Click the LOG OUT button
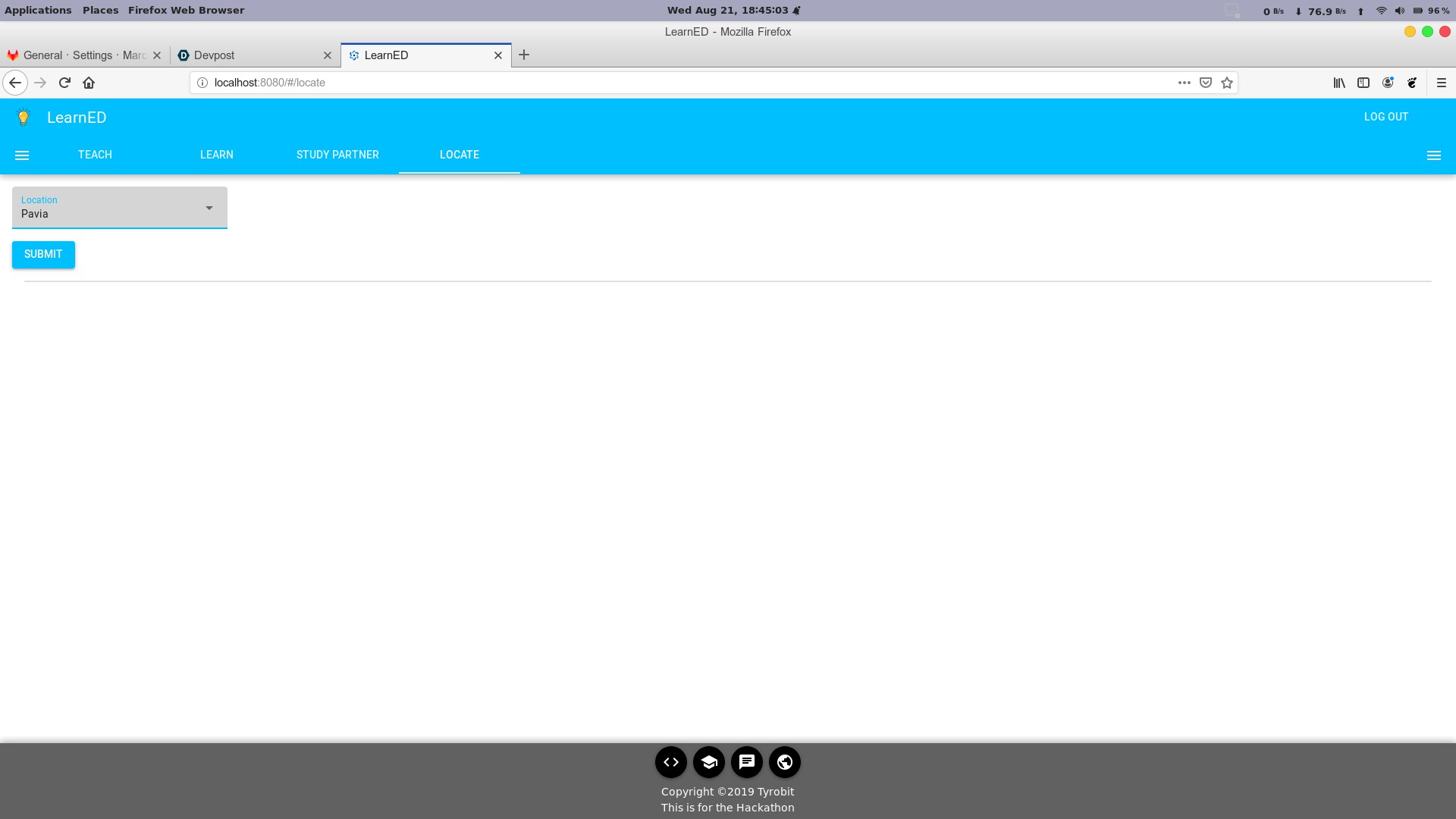Viewport: 1456px width, 819px height. coord(1385,117)
